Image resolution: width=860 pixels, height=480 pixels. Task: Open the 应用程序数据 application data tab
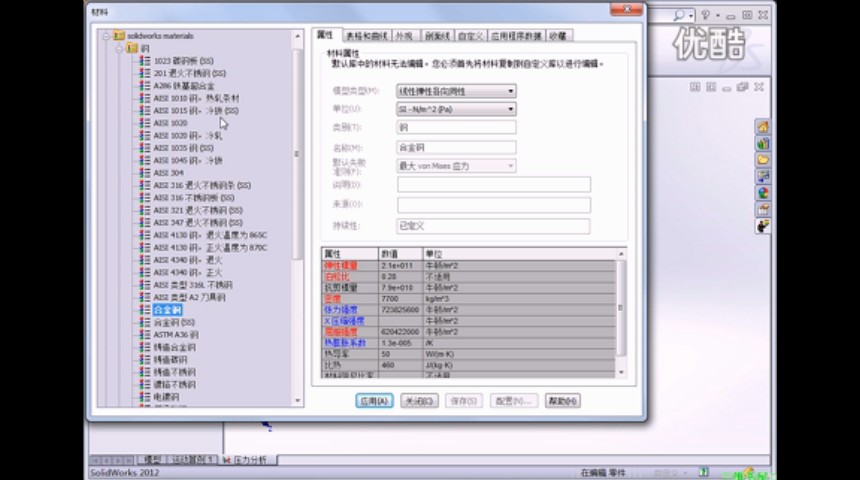pos(516,36)
